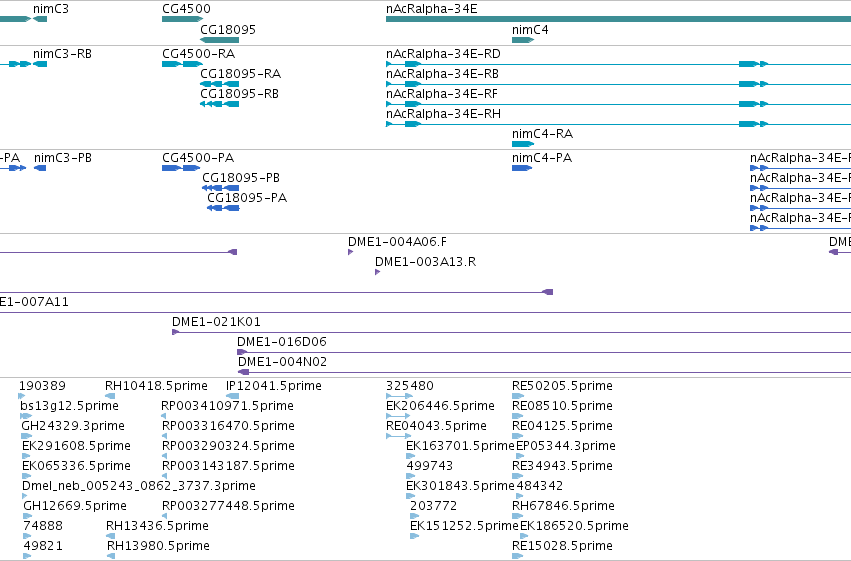Viewport: 851px width, 561px height.
Task: Click the nAcRalpha-34E gene bar
Action: click(618, 19)
